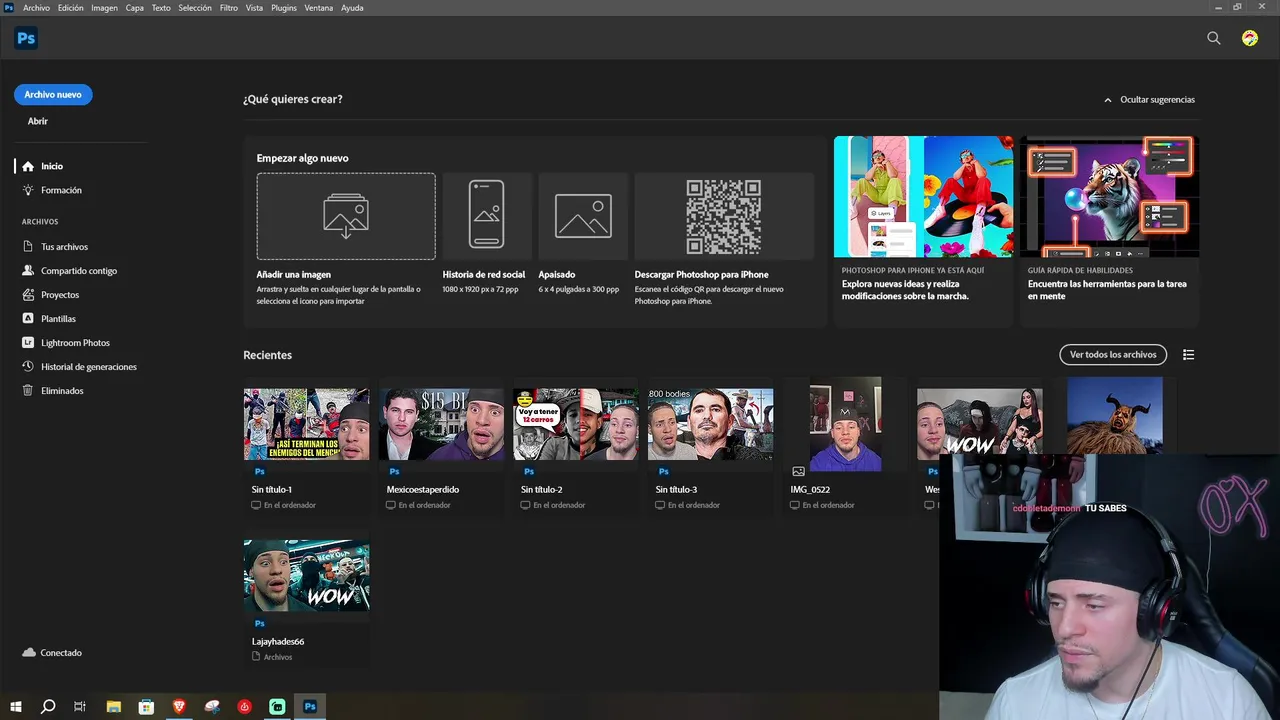Open Windows taskbar search

pos(48,706)
